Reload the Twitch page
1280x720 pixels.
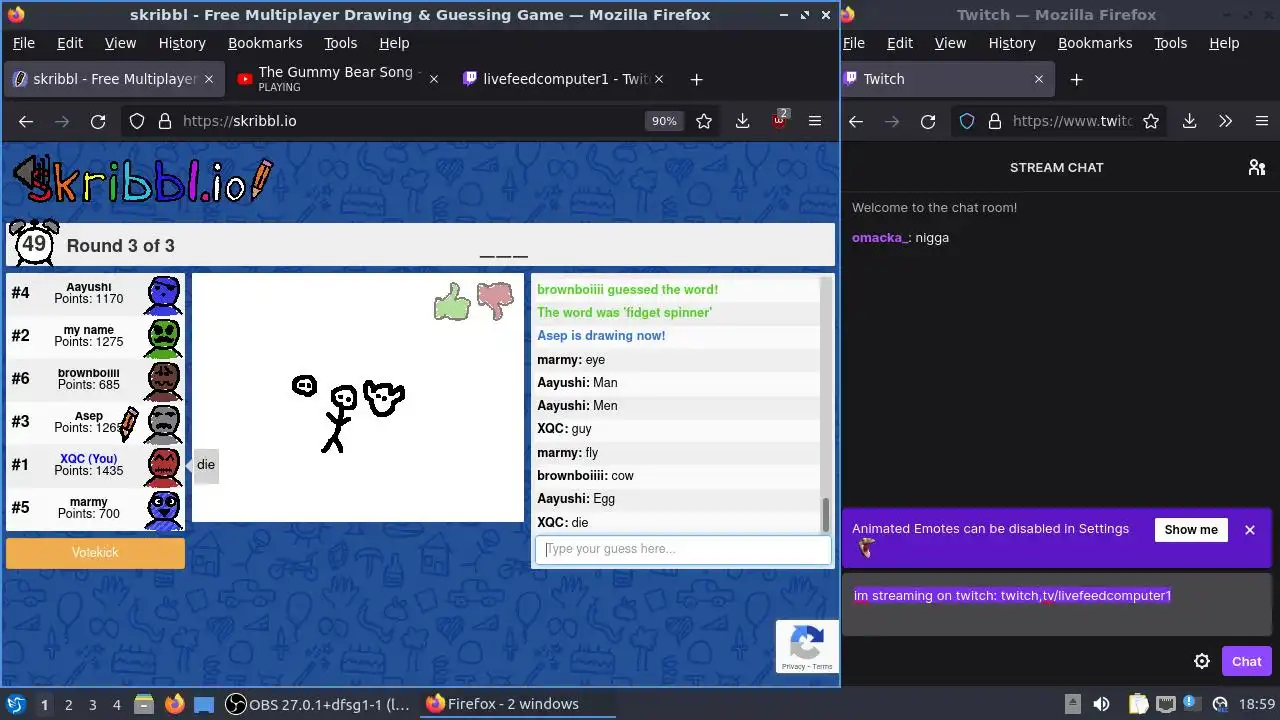[928, 121]
